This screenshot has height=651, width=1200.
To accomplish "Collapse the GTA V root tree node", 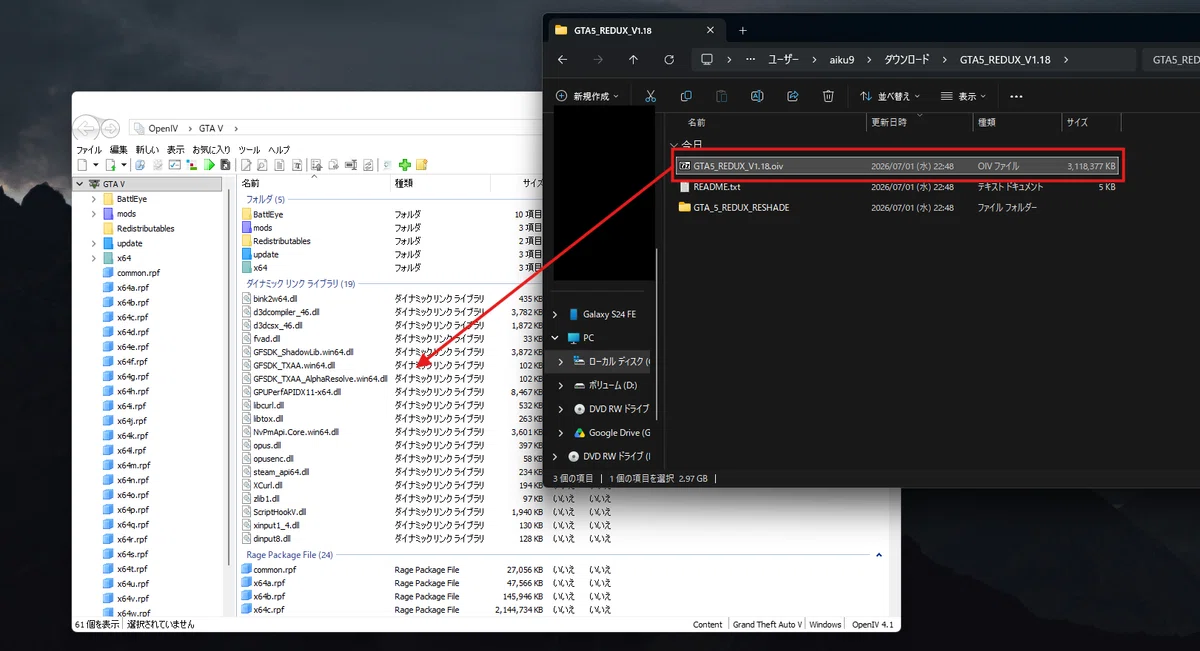I will [79, 184].
